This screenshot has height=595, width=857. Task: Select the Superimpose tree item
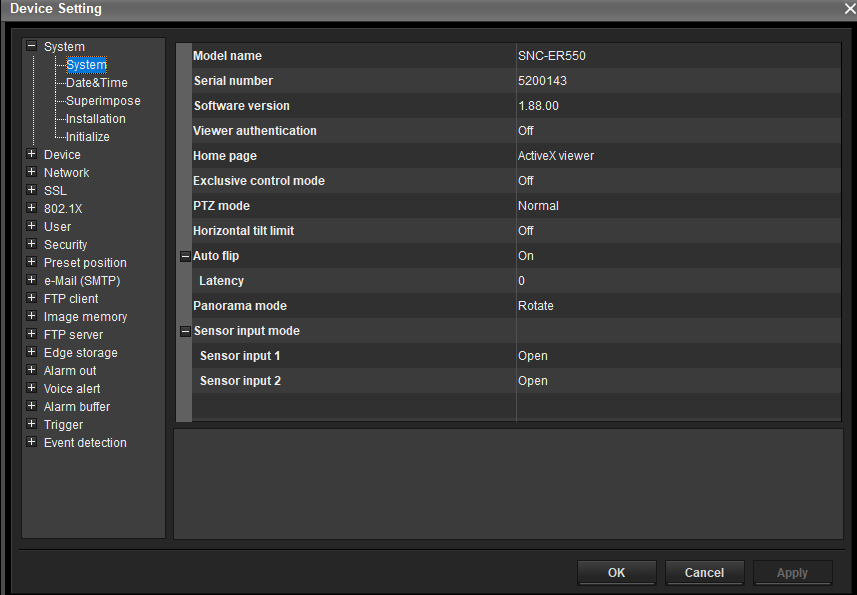(103, 101)
